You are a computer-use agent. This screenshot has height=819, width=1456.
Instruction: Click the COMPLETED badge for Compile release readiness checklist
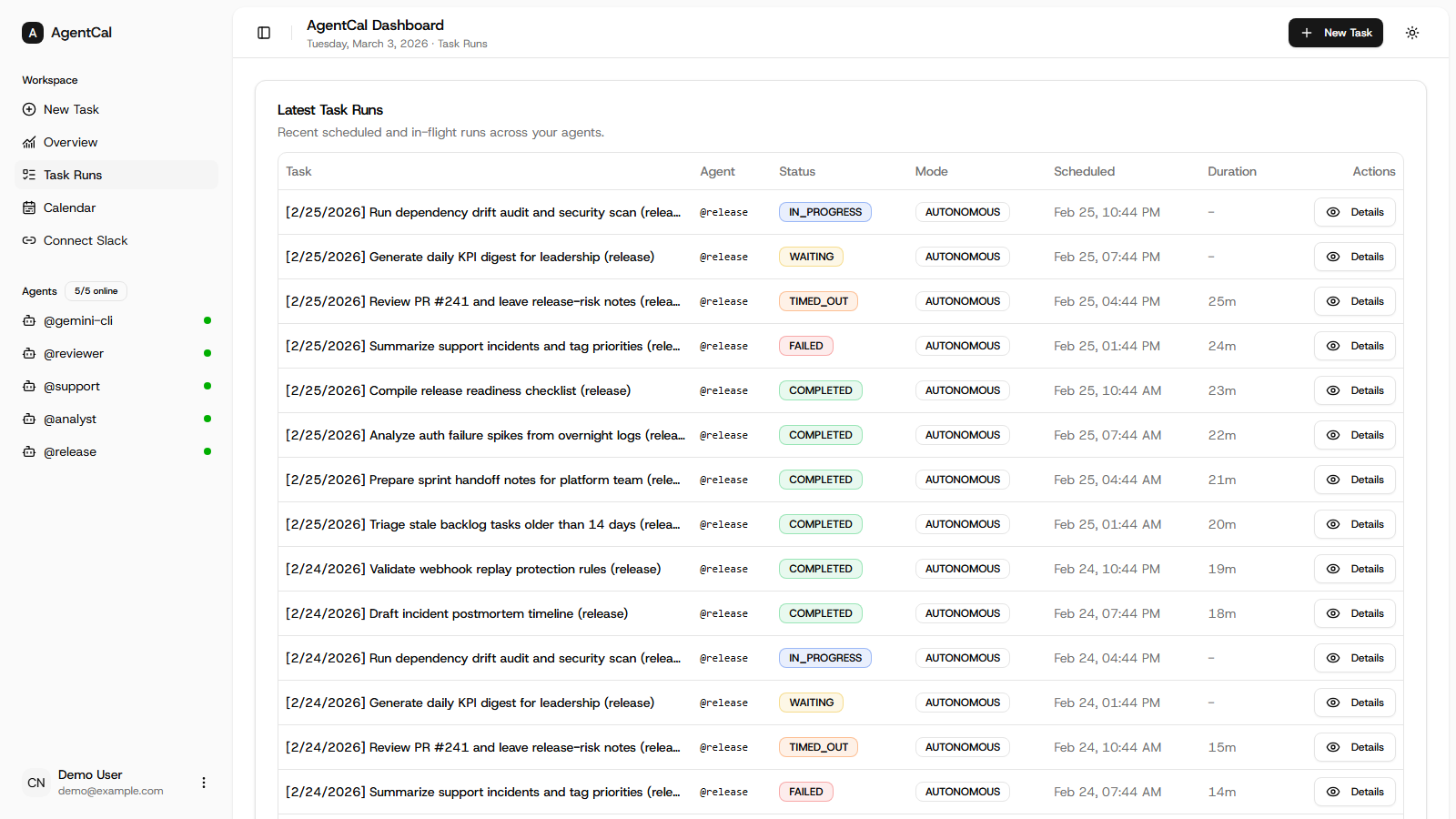point(821,390)
